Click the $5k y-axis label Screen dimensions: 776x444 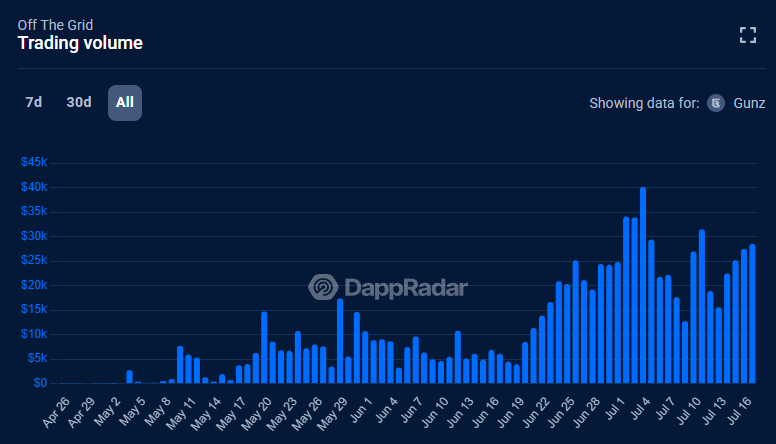pos(38,358)
